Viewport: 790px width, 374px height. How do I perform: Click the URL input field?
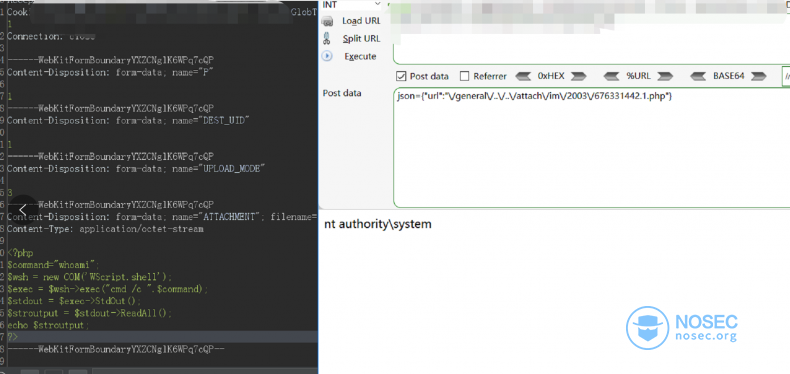click(x=591, y=32)
